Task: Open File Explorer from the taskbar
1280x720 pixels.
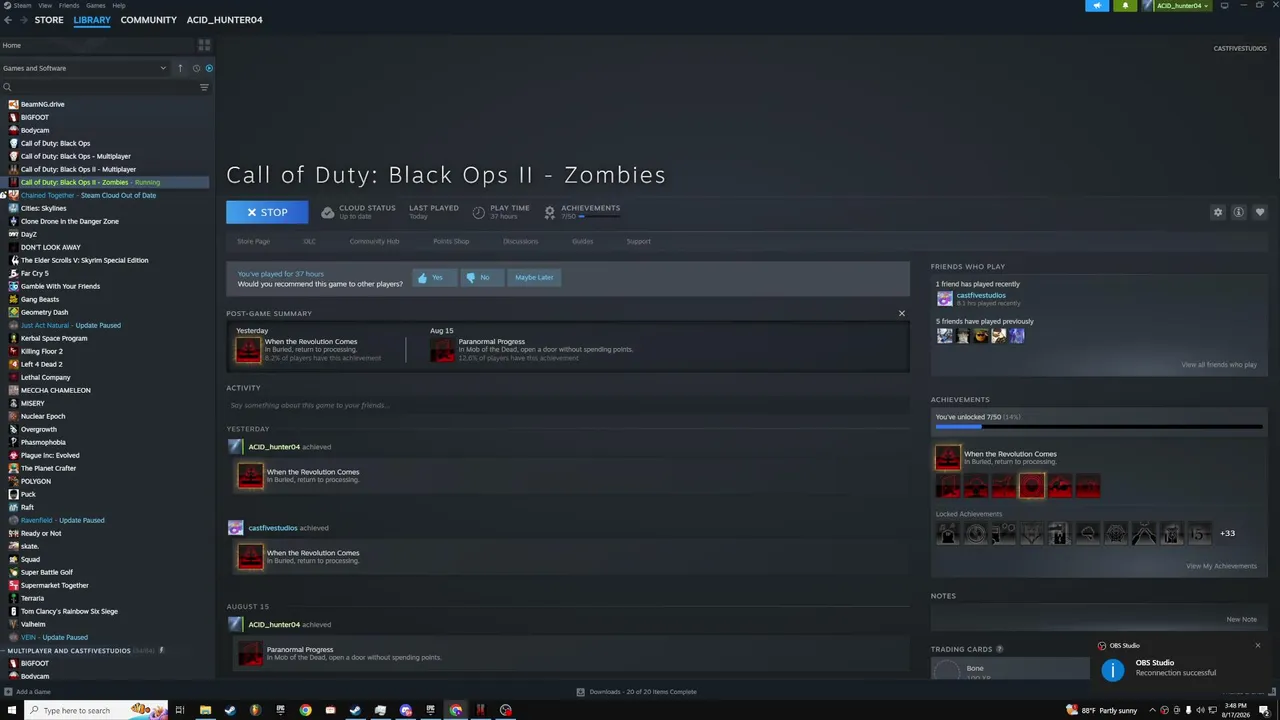Action: coord(205,710)
